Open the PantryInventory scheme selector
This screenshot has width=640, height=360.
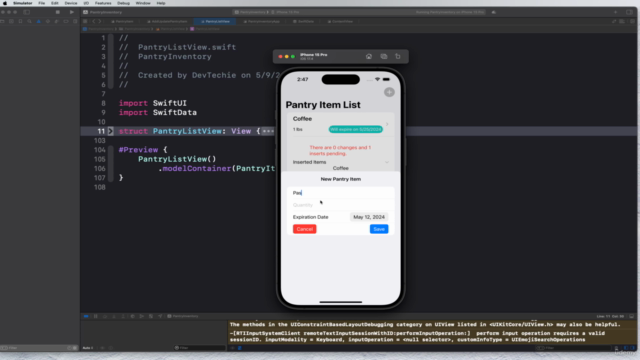(x=250, y=12)
